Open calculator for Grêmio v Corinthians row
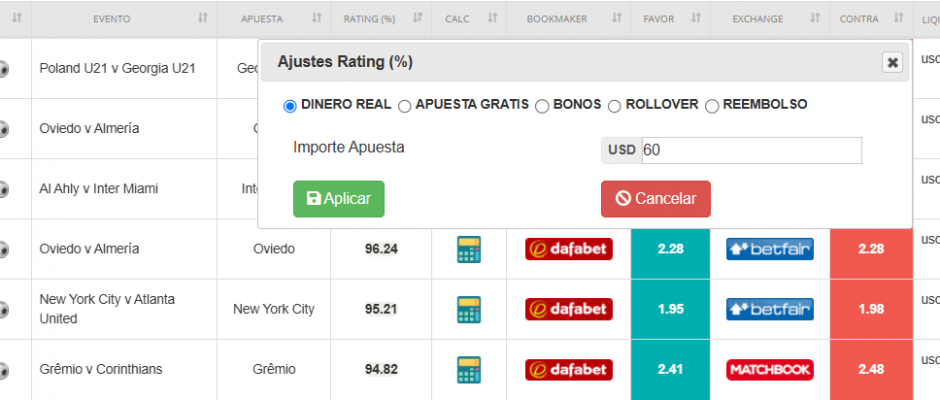Viewport: 940px width, 400px height. [x=468, y=369]
